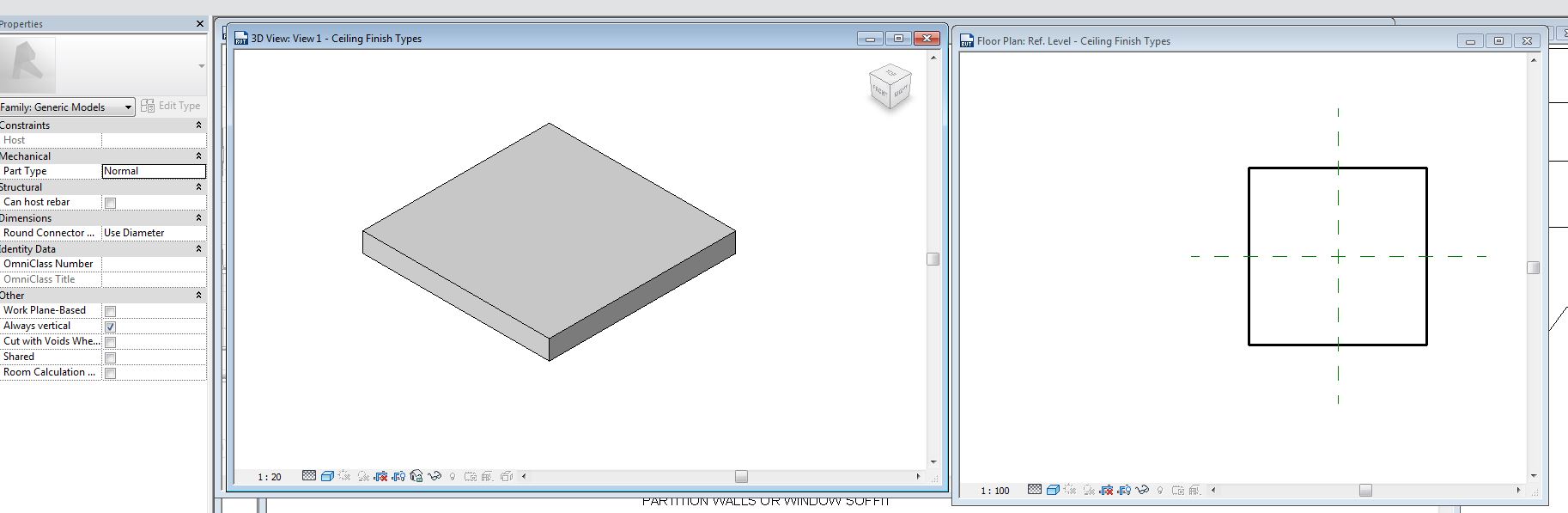
Task: Toggle Analytical Model icon in Floor Plan bar
Action: [1195, 490]
